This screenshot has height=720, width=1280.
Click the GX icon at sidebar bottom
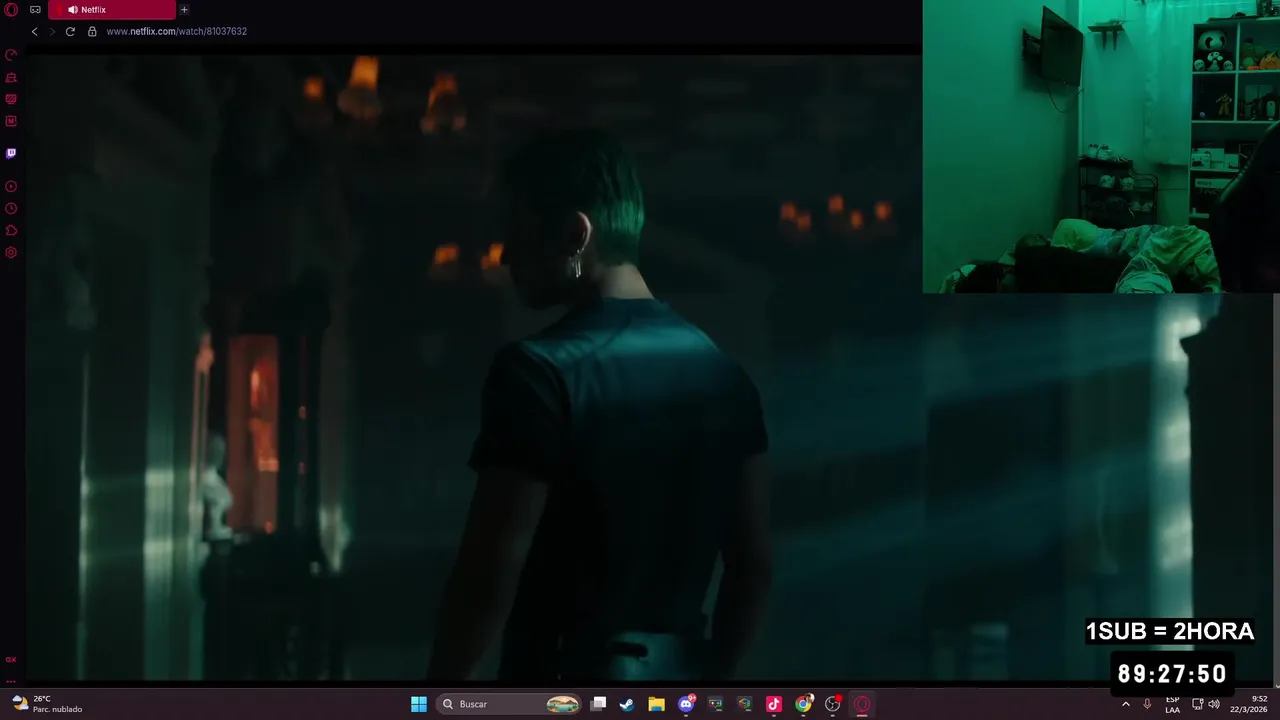11,660
